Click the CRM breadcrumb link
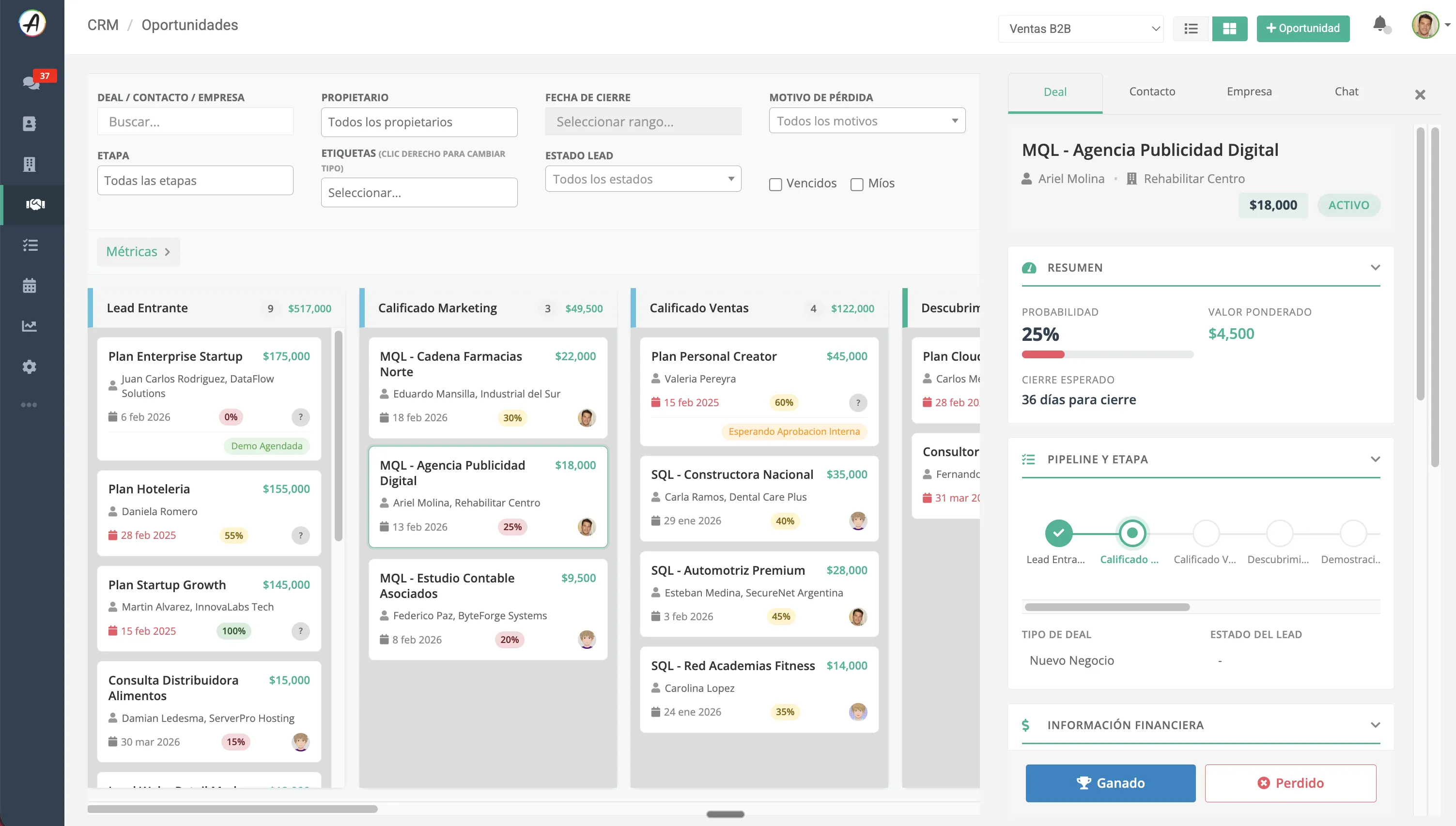Image resolution: width=1456 pixels, height=826 pixels. pyautogui.click(x=103, y=25)
